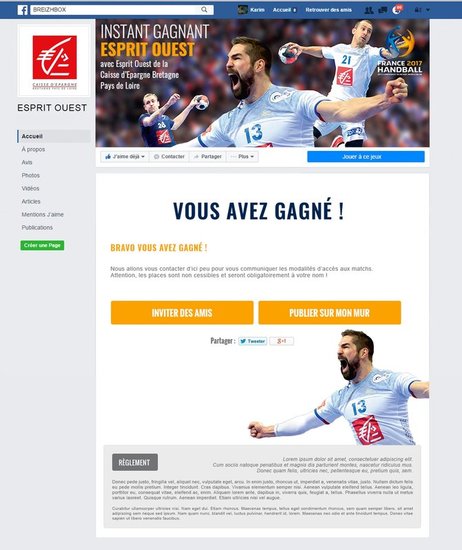
Task: Click the Jouer à ce jeux button
Action: click(366, 156)
